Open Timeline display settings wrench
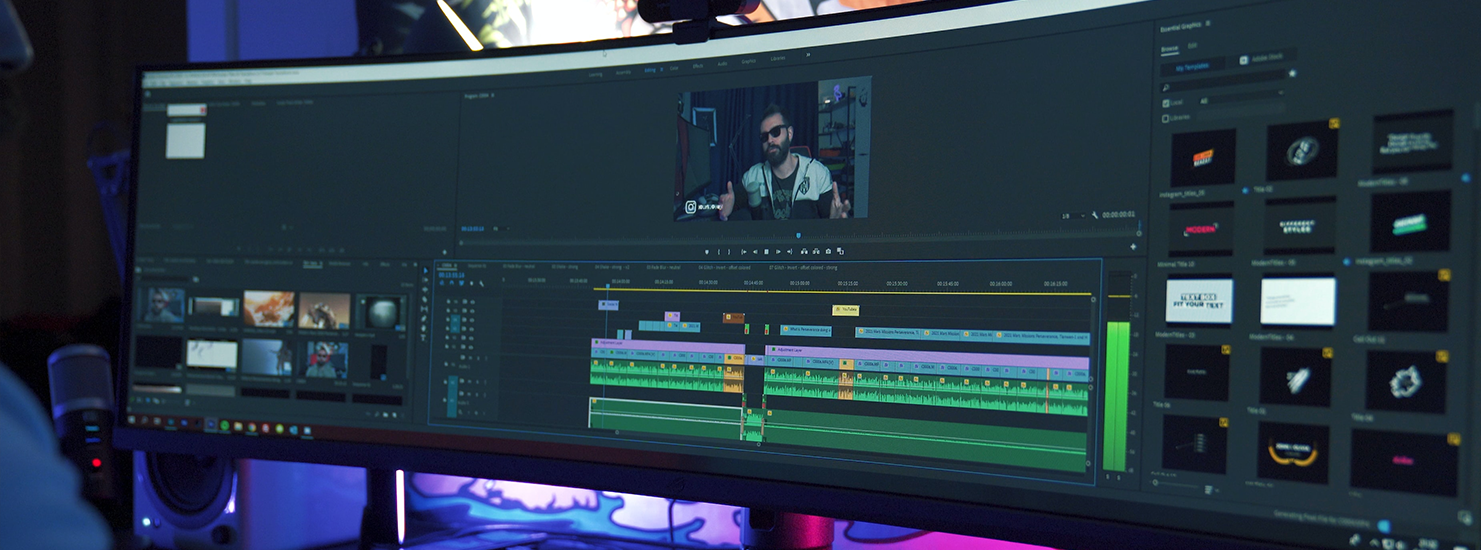Viewport: 1481px width, 550px height. pyautogui.click(x=482, y=283)
